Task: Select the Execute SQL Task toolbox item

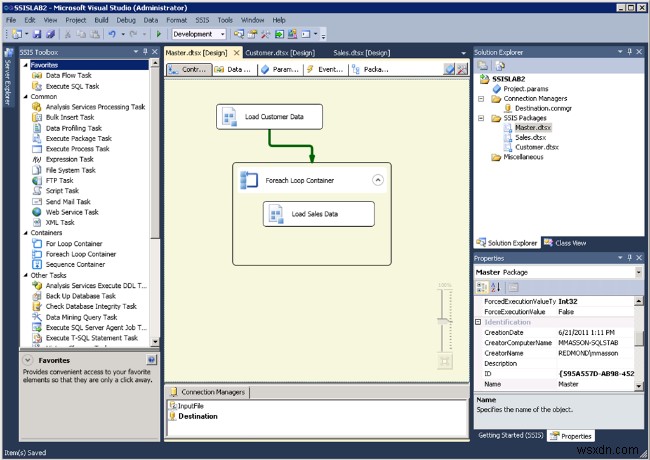Action: [x=72, y=86]
